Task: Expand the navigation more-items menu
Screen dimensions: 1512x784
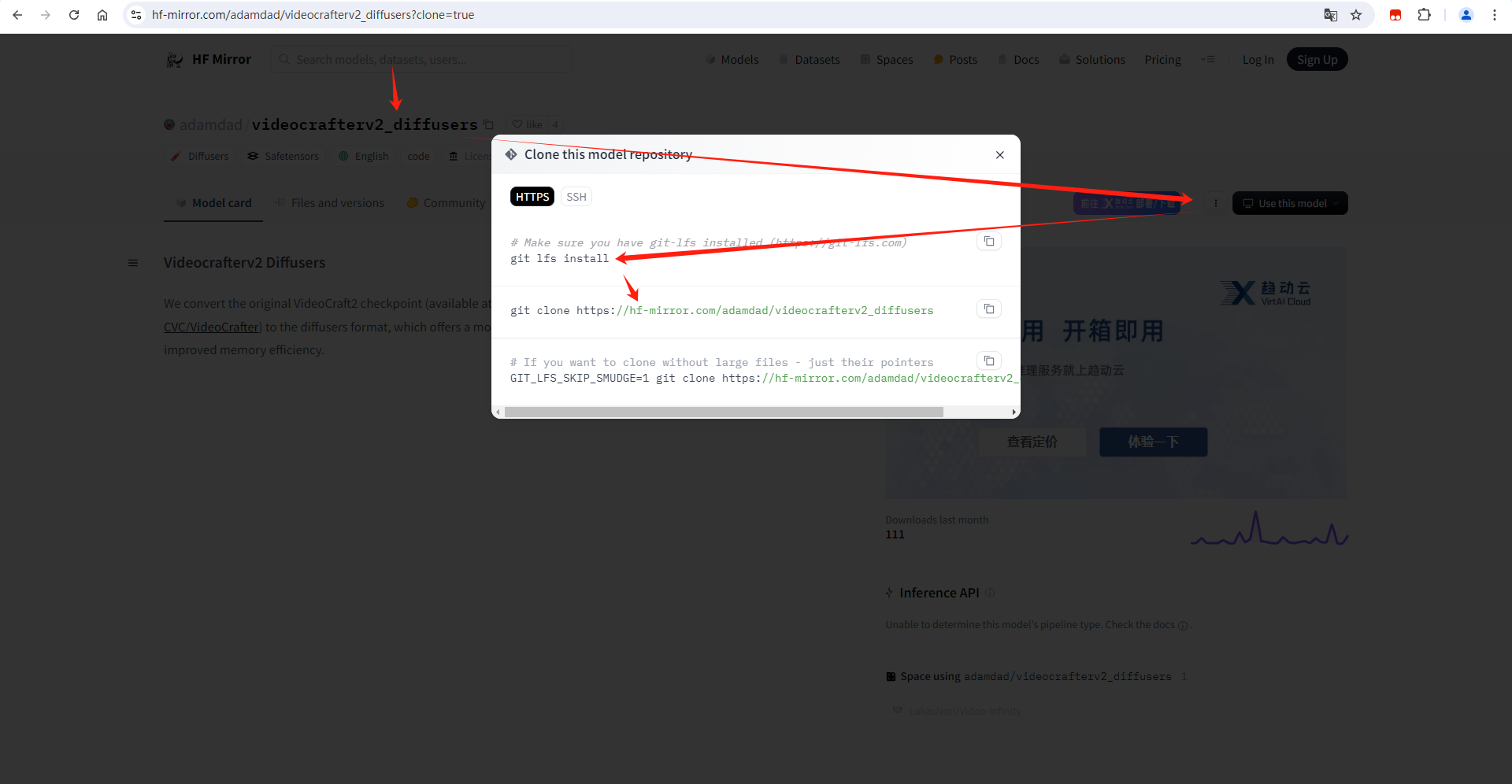Action: 1208,60
